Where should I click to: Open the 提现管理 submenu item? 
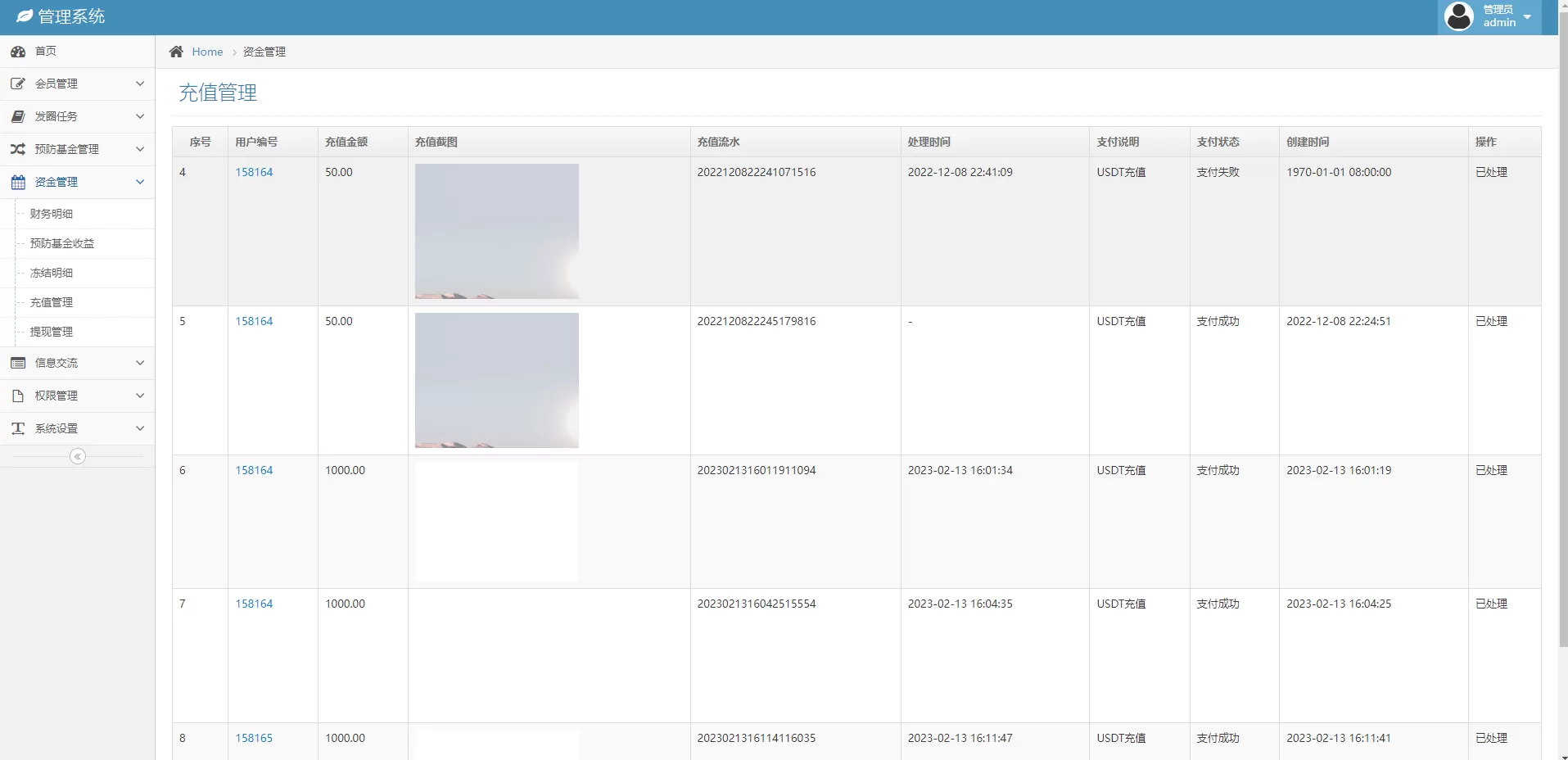[52, 332]
